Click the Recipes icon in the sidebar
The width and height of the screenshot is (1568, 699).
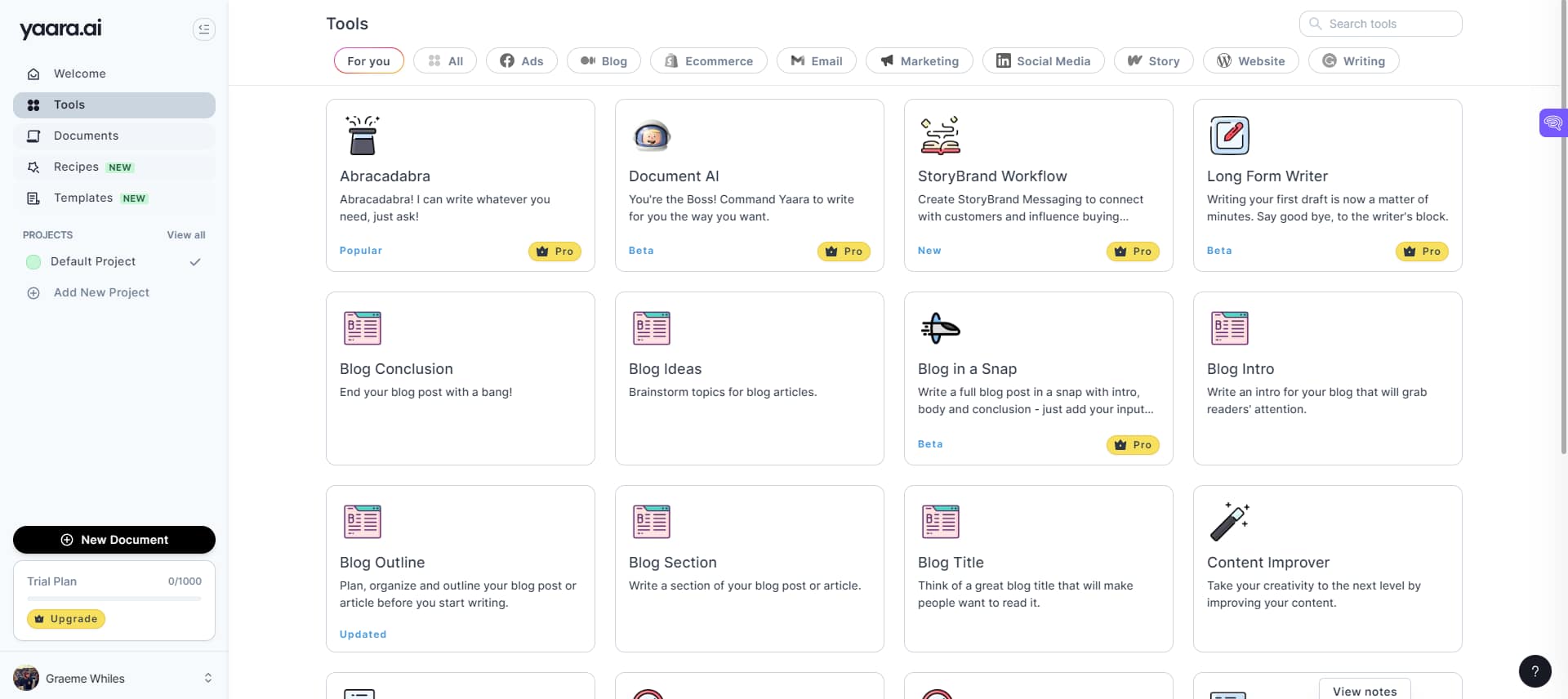click(x=33, y=167)
